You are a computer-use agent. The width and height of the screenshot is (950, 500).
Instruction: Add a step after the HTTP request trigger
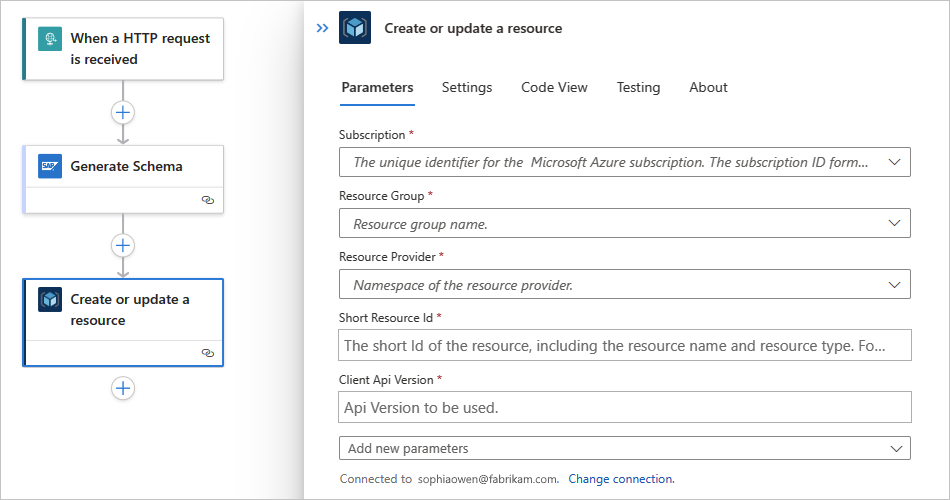point(123,112)
